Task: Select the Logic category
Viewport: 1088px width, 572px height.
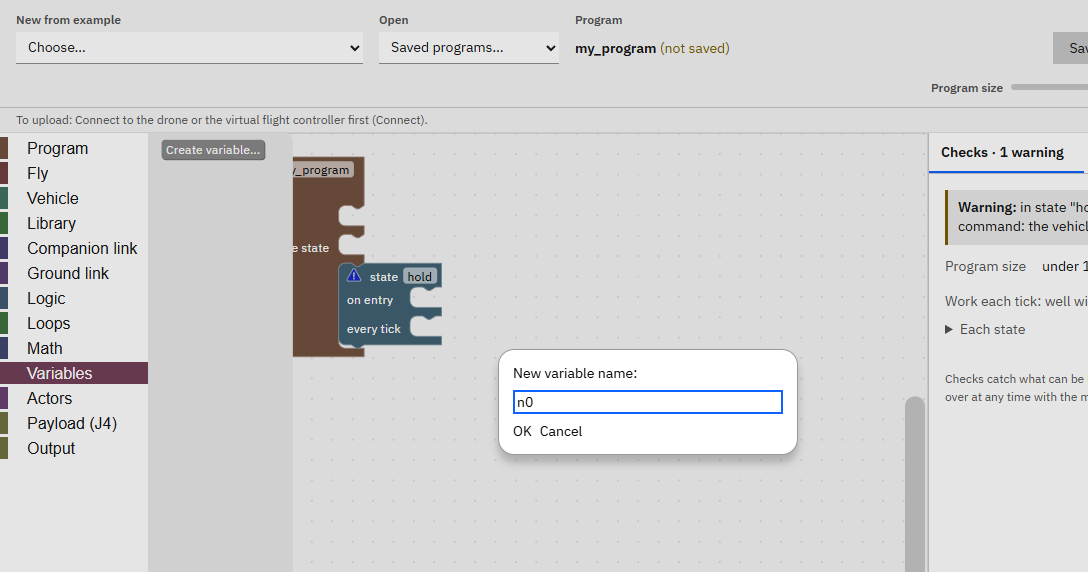Action: pyautogui.click(x=74, y=298)
